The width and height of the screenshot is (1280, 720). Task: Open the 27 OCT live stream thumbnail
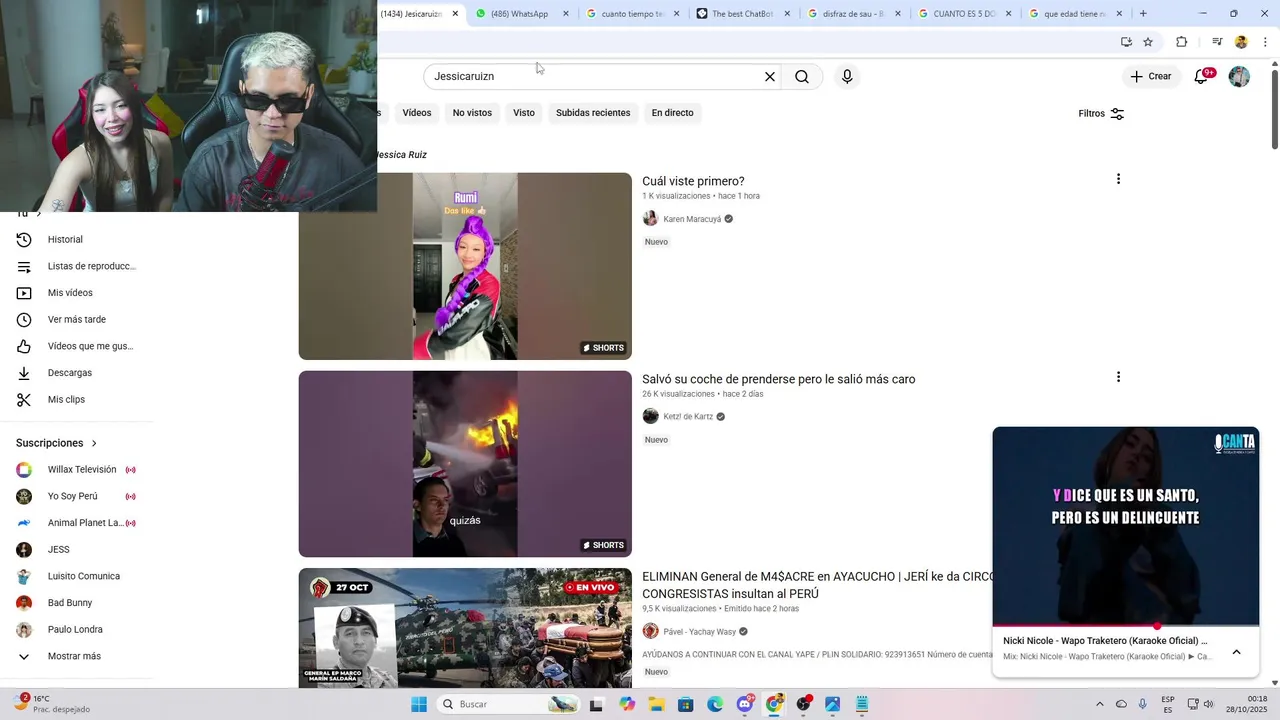coord(465,628)
